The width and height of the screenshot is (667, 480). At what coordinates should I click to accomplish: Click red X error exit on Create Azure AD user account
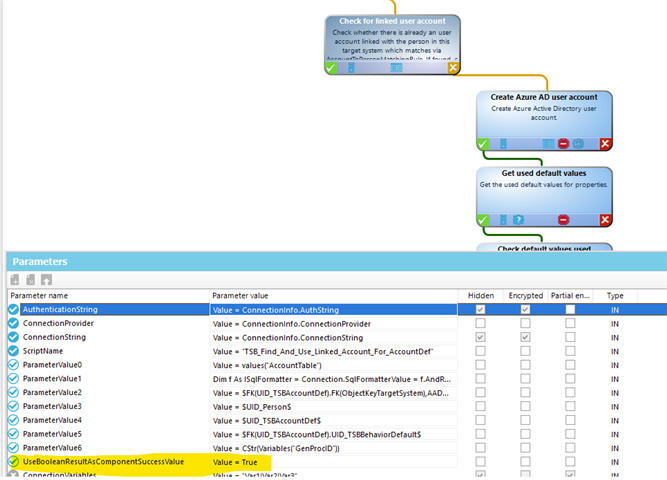coord(605,144)
